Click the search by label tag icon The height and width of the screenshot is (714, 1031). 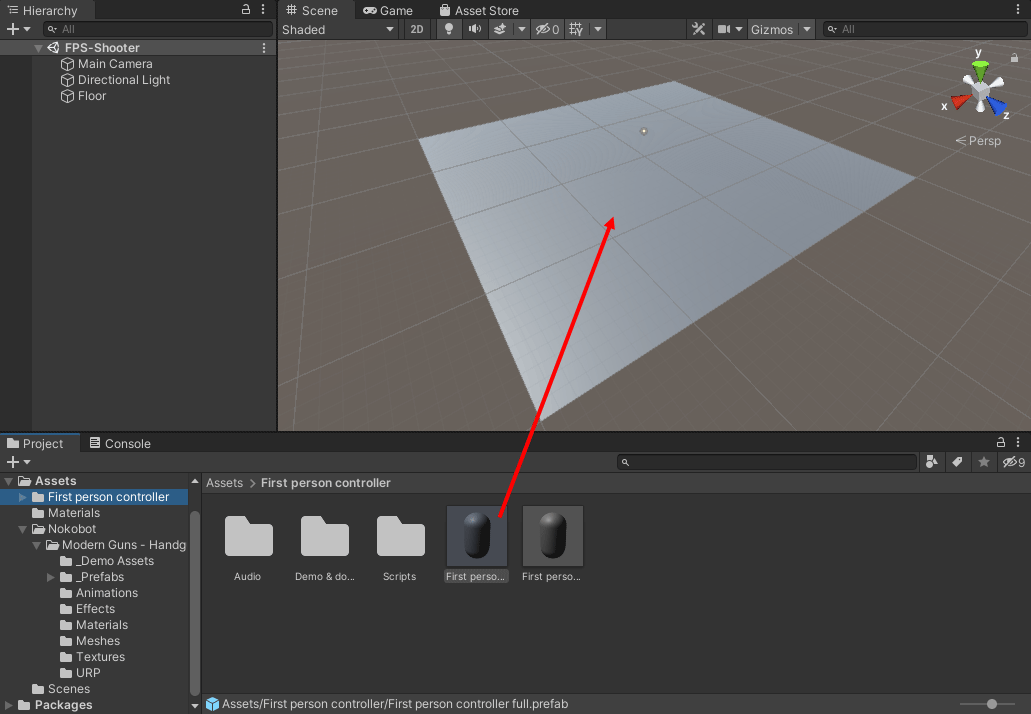click(x=957, y=462)
